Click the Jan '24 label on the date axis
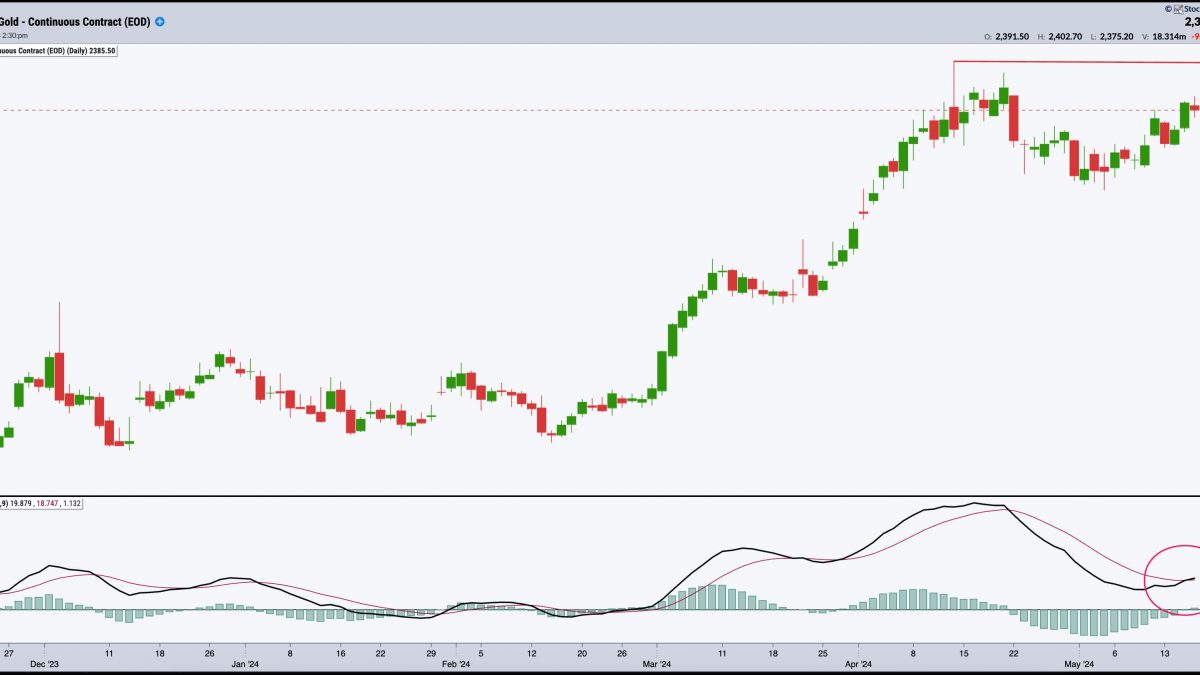1200x675 pixels. 245,662
